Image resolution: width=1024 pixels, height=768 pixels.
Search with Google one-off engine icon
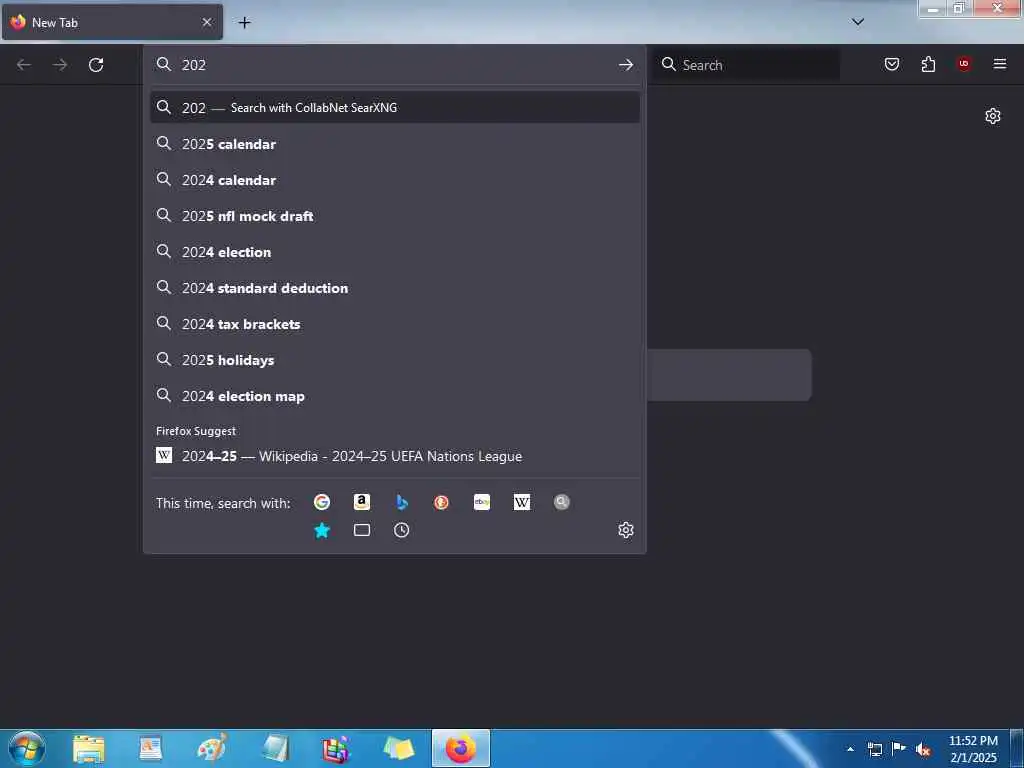click(322, 502)
